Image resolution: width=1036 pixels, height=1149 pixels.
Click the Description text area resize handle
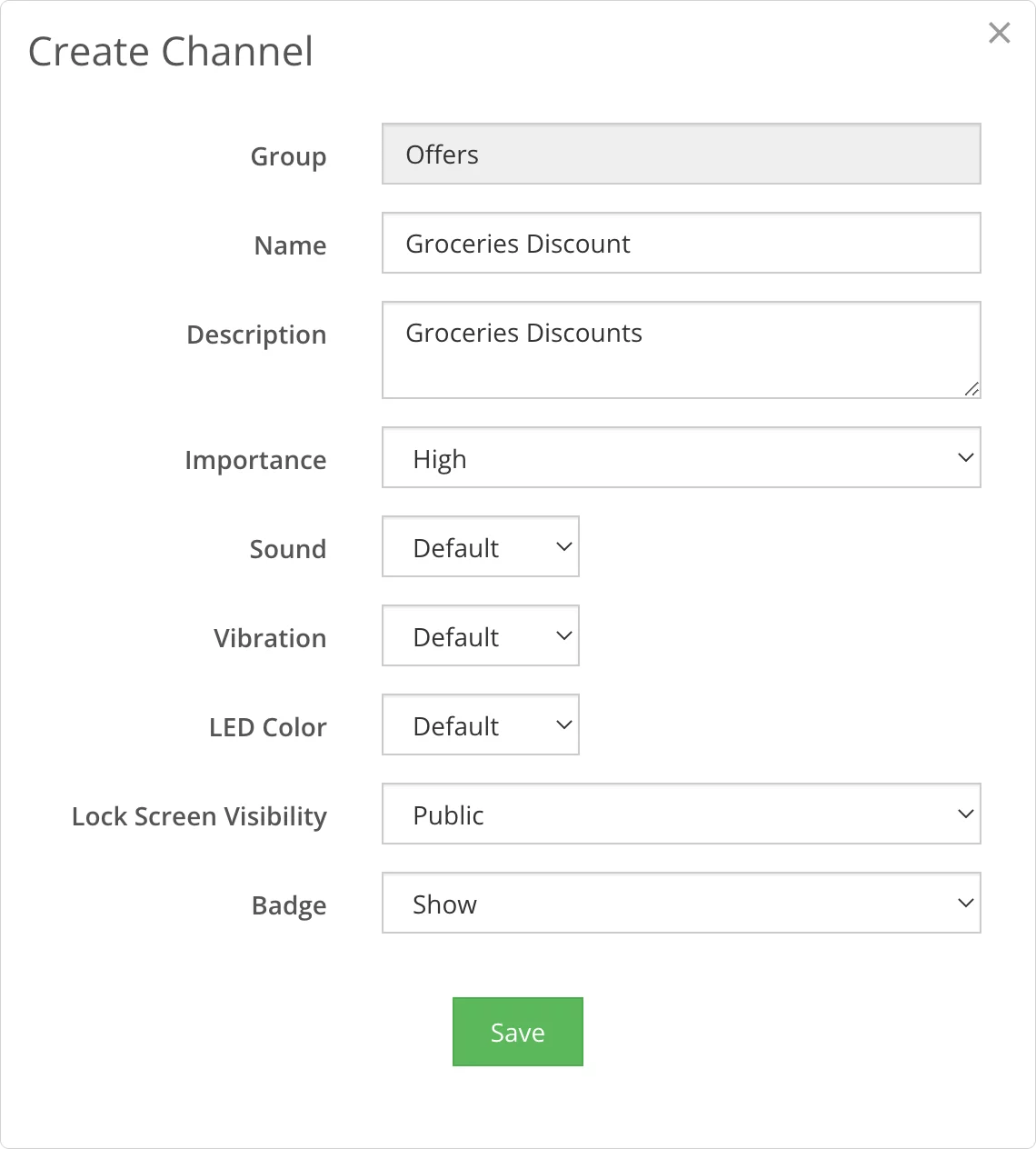click(971, 389)
